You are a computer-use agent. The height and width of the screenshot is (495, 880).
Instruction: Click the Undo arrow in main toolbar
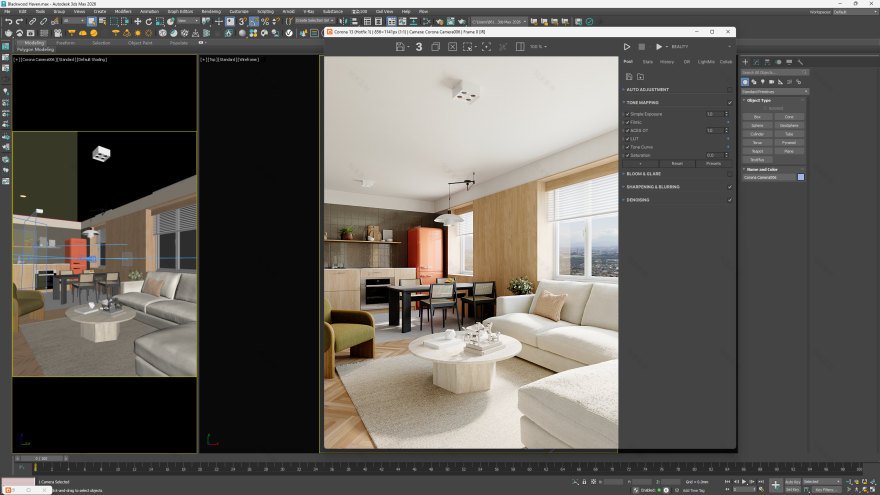8,21
